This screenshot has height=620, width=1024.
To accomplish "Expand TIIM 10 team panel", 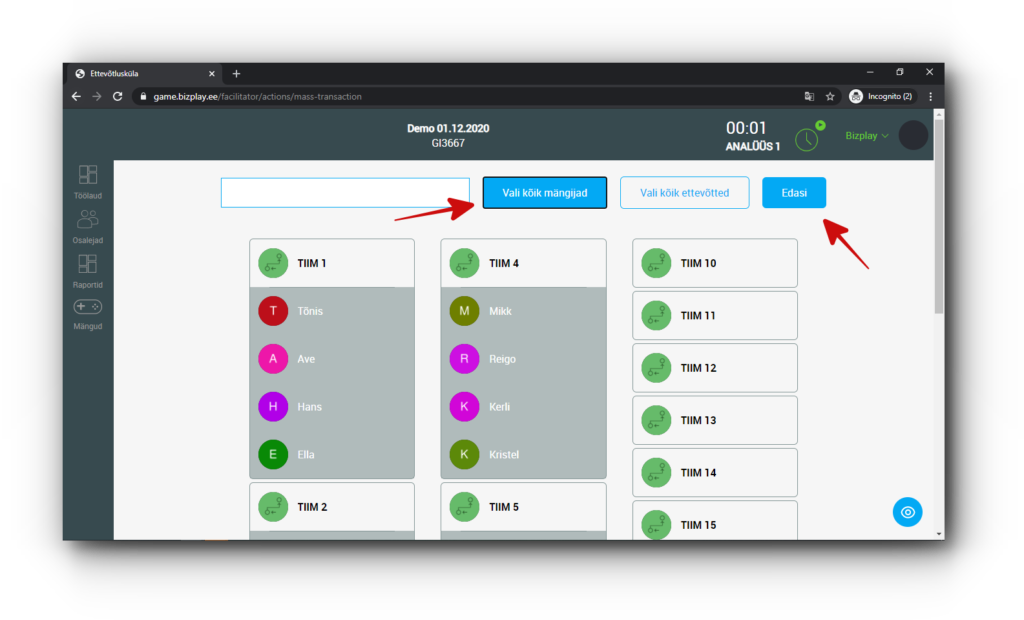I will pos(714,263).
